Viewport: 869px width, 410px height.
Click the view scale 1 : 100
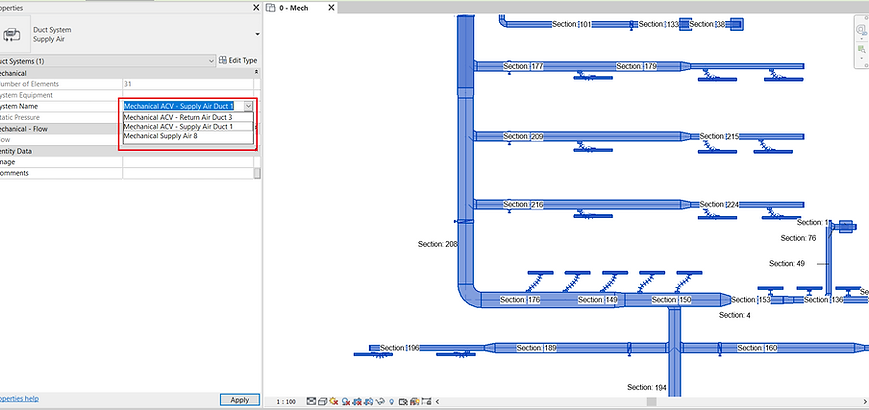coord(286,401)
